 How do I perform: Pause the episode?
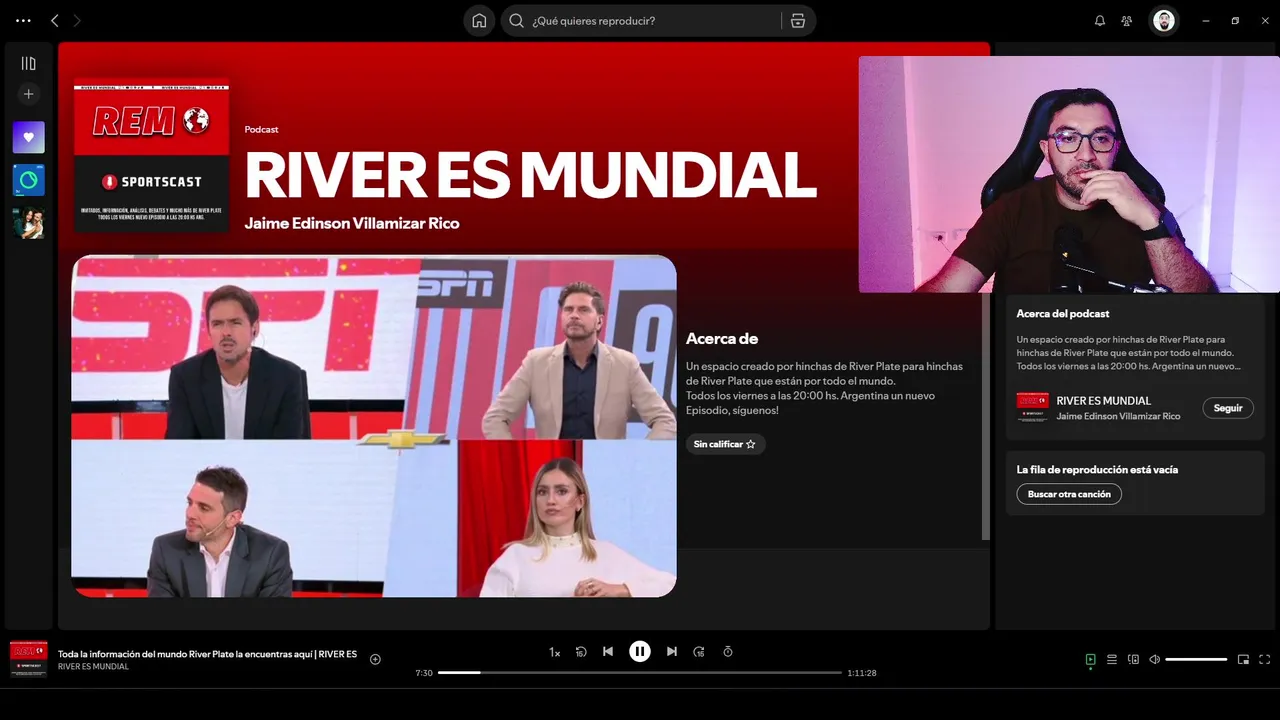tap(640, 652)
